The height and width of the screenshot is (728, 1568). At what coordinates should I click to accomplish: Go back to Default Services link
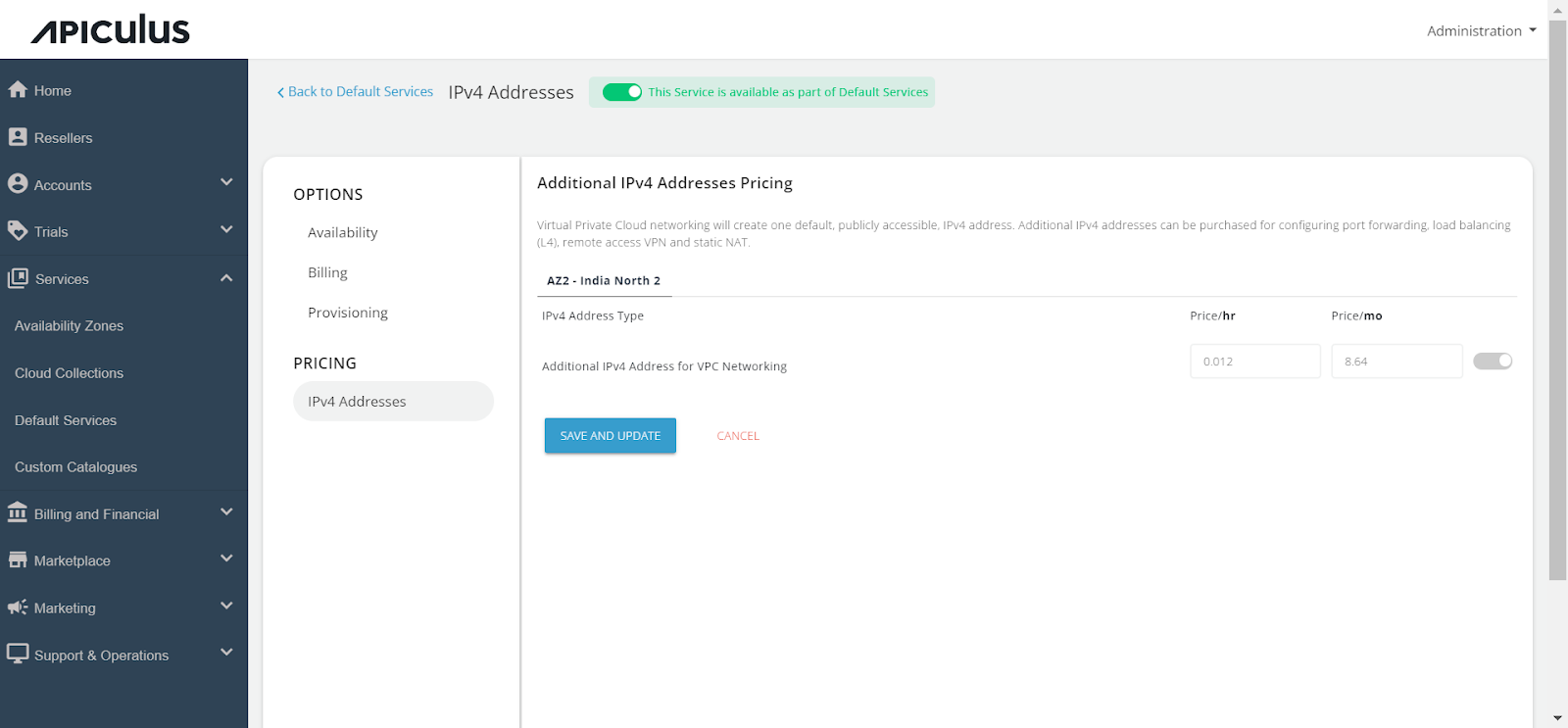[355, 92]
